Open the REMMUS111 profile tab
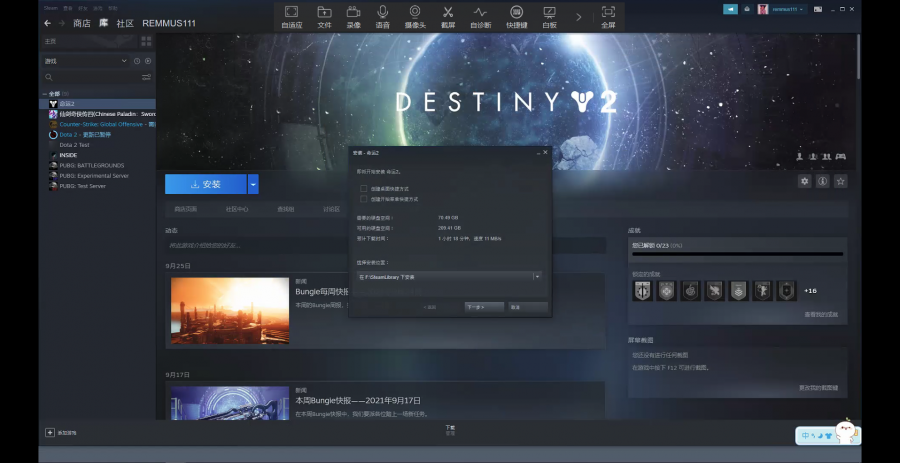 coord(169,23)
